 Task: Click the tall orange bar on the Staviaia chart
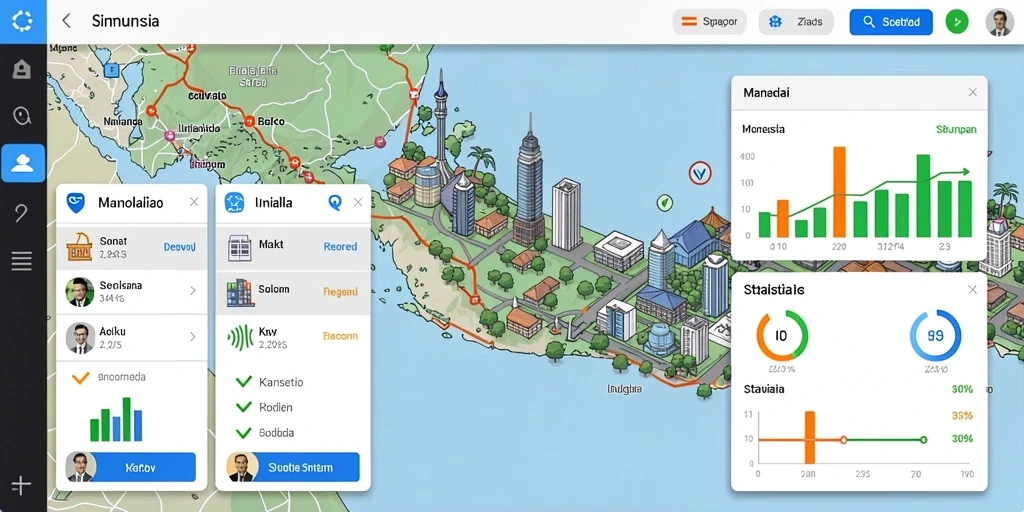(x=810, y=438)
